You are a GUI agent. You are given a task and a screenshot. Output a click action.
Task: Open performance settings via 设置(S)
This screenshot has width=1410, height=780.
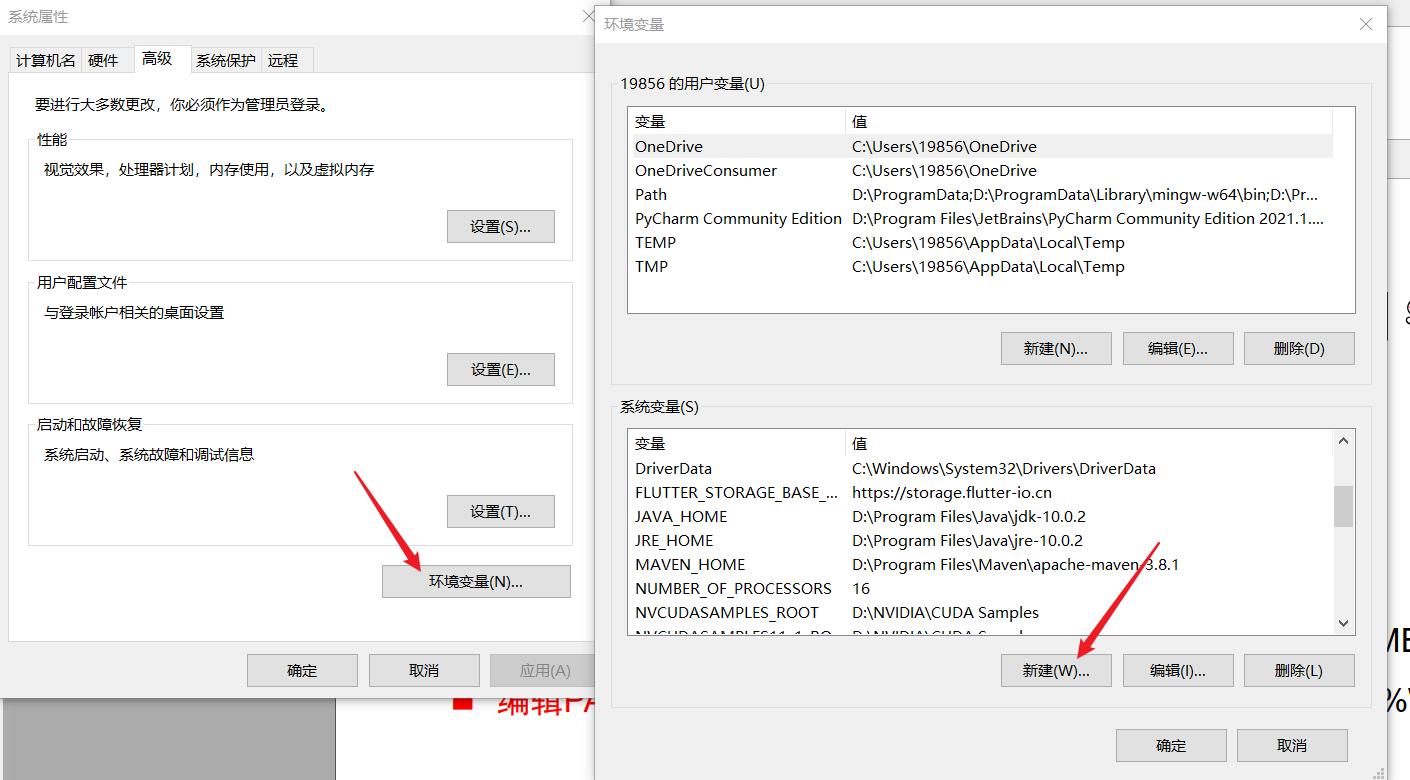pyautogui.click(x=500, y=226)
